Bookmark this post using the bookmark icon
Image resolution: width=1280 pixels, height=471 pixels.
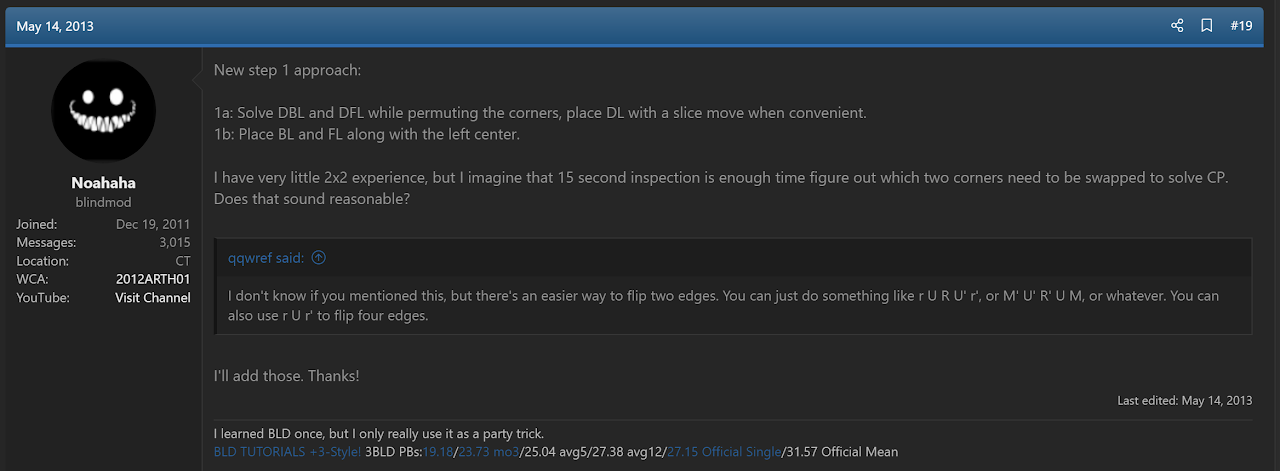(x=1207, y=26)
